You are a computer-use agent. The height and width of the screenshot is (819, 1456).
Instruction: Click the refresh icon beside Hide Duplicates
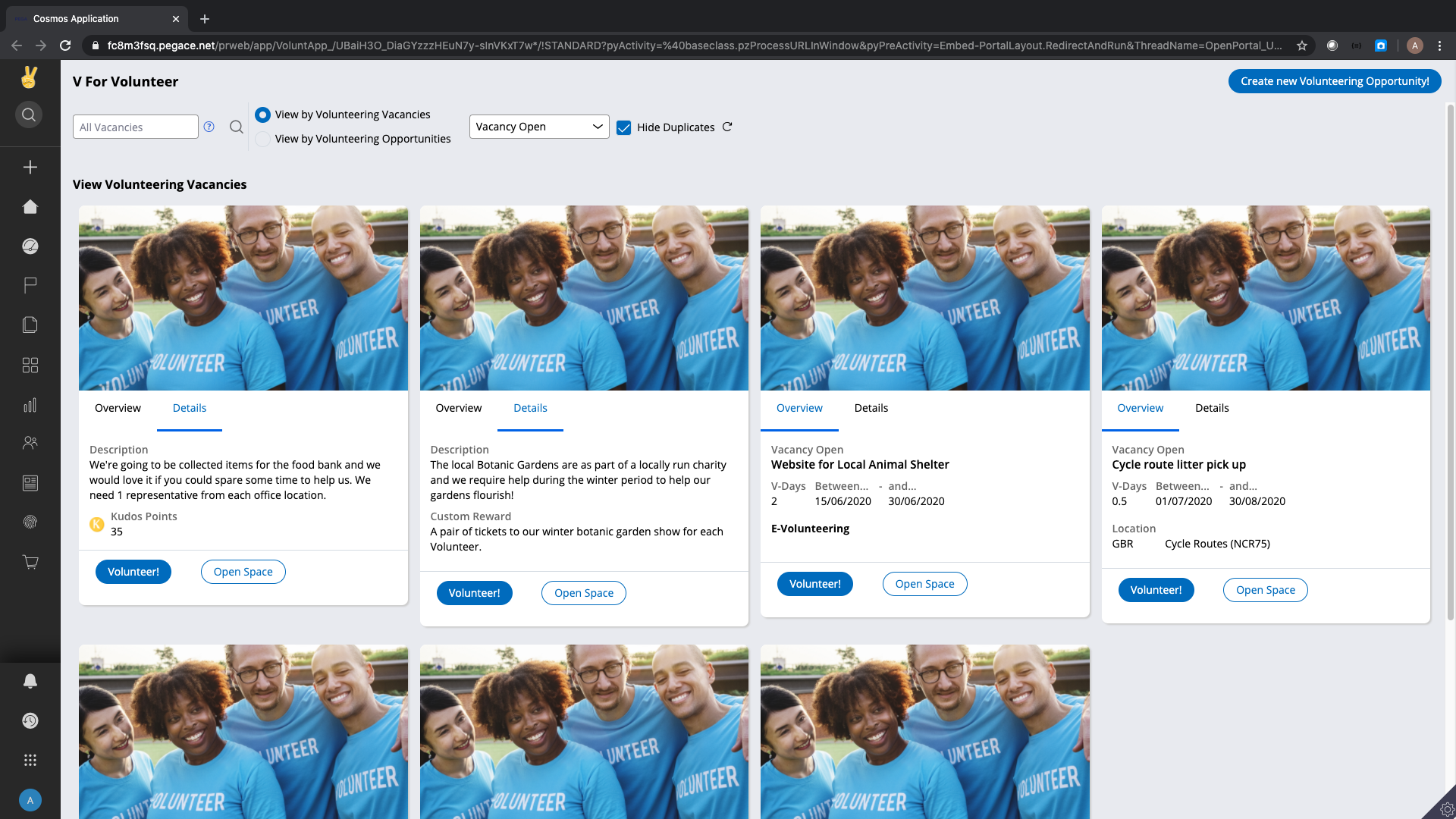727,127
